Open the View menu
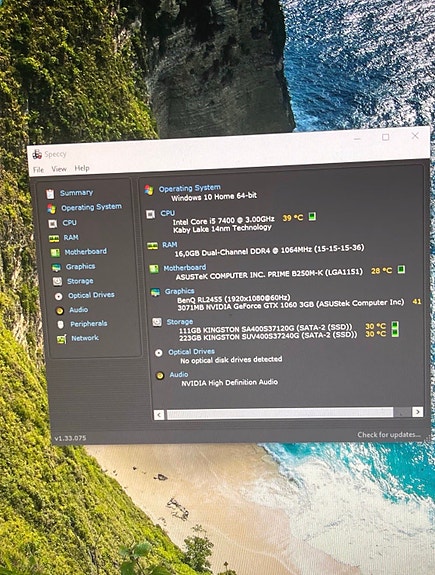Image resolution: width=435 pixels, height=575 pixels. [59, 169]
